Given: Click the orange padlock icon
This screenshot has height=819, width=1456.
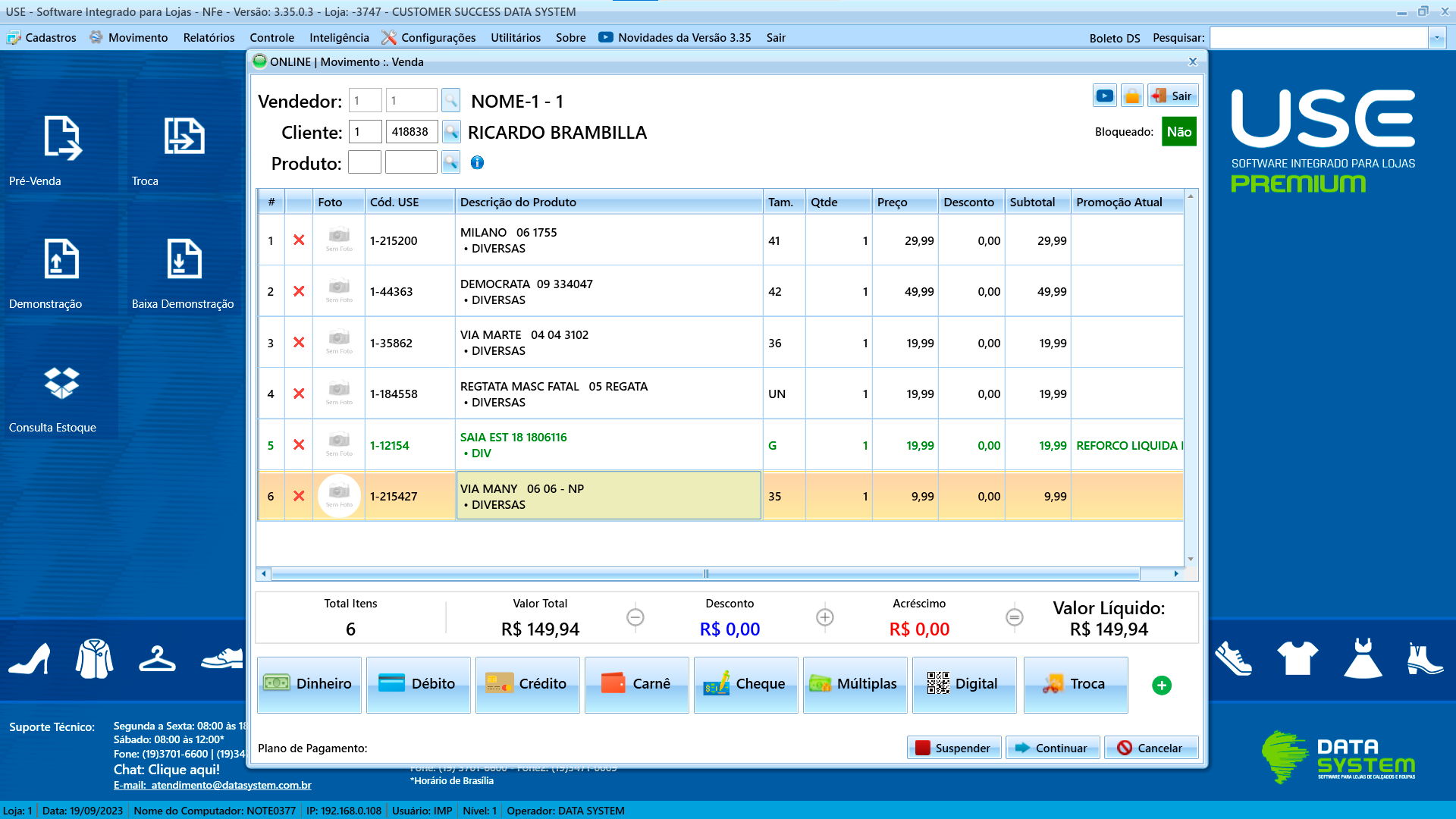Looking at the screenshot, I should pos(1132,96).
